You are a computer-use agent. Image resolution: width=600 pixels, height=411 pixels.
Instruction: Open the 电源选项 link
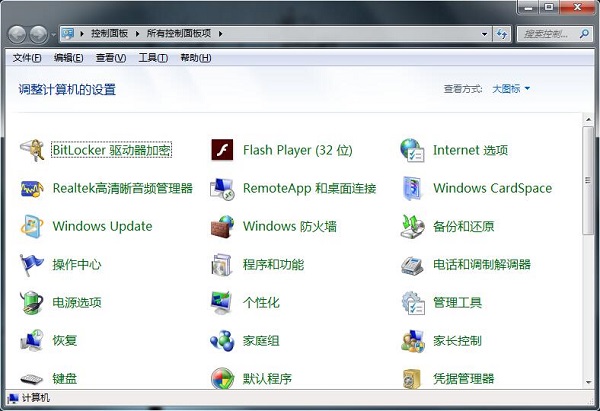click(x=77, y=302)
